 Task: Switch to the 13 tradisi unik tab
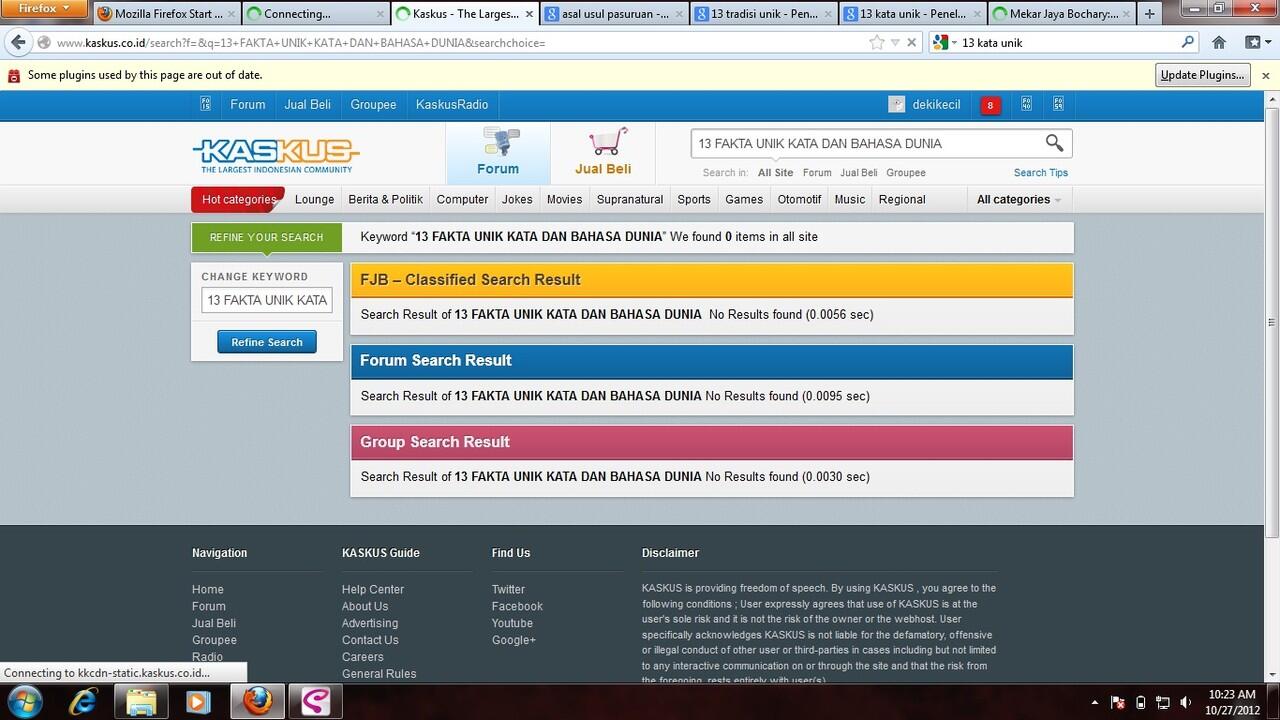click(763, 14)
